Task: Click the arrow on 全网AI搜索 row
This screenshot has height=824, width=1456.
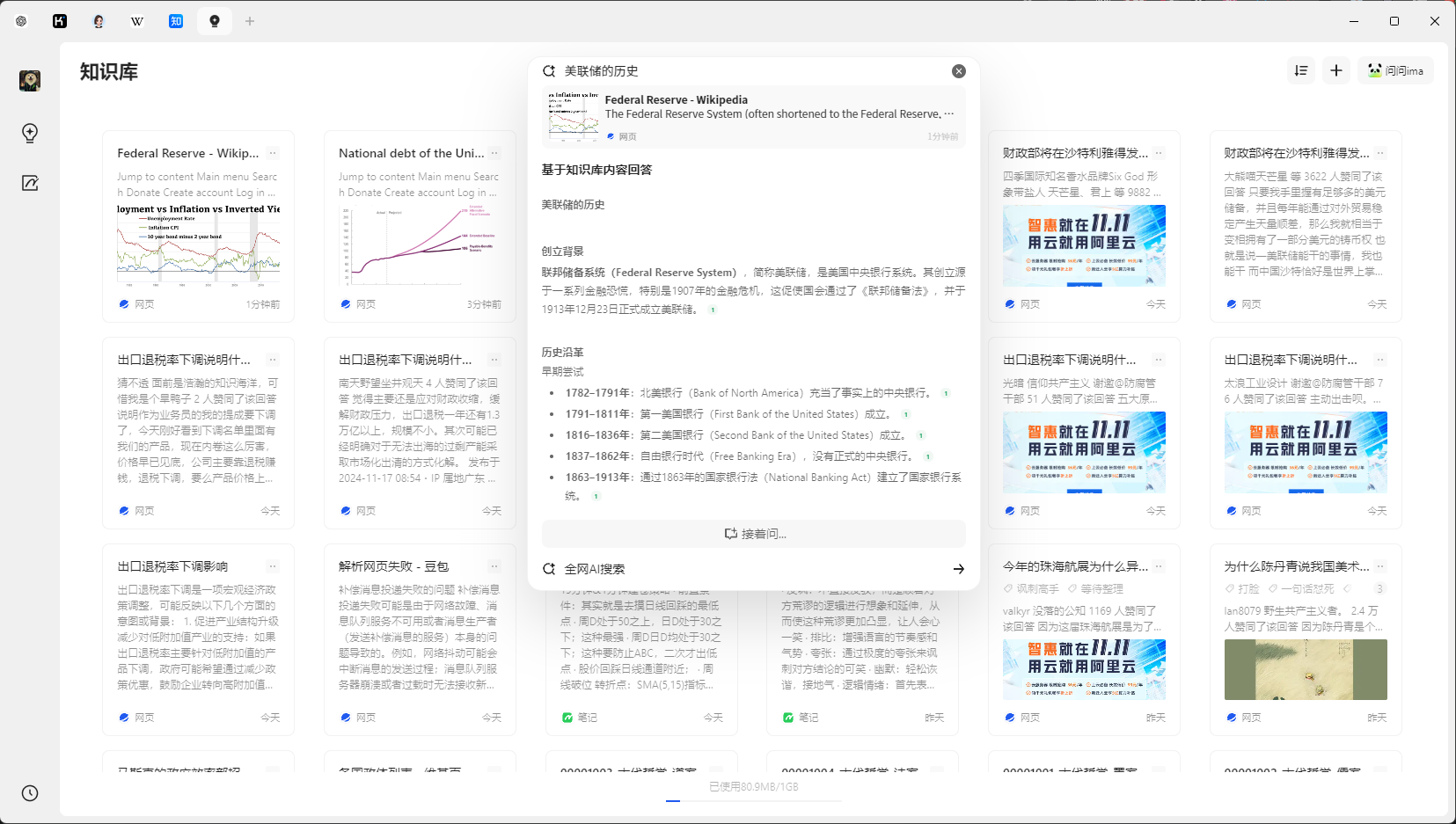Action: [x=959, y=569]
